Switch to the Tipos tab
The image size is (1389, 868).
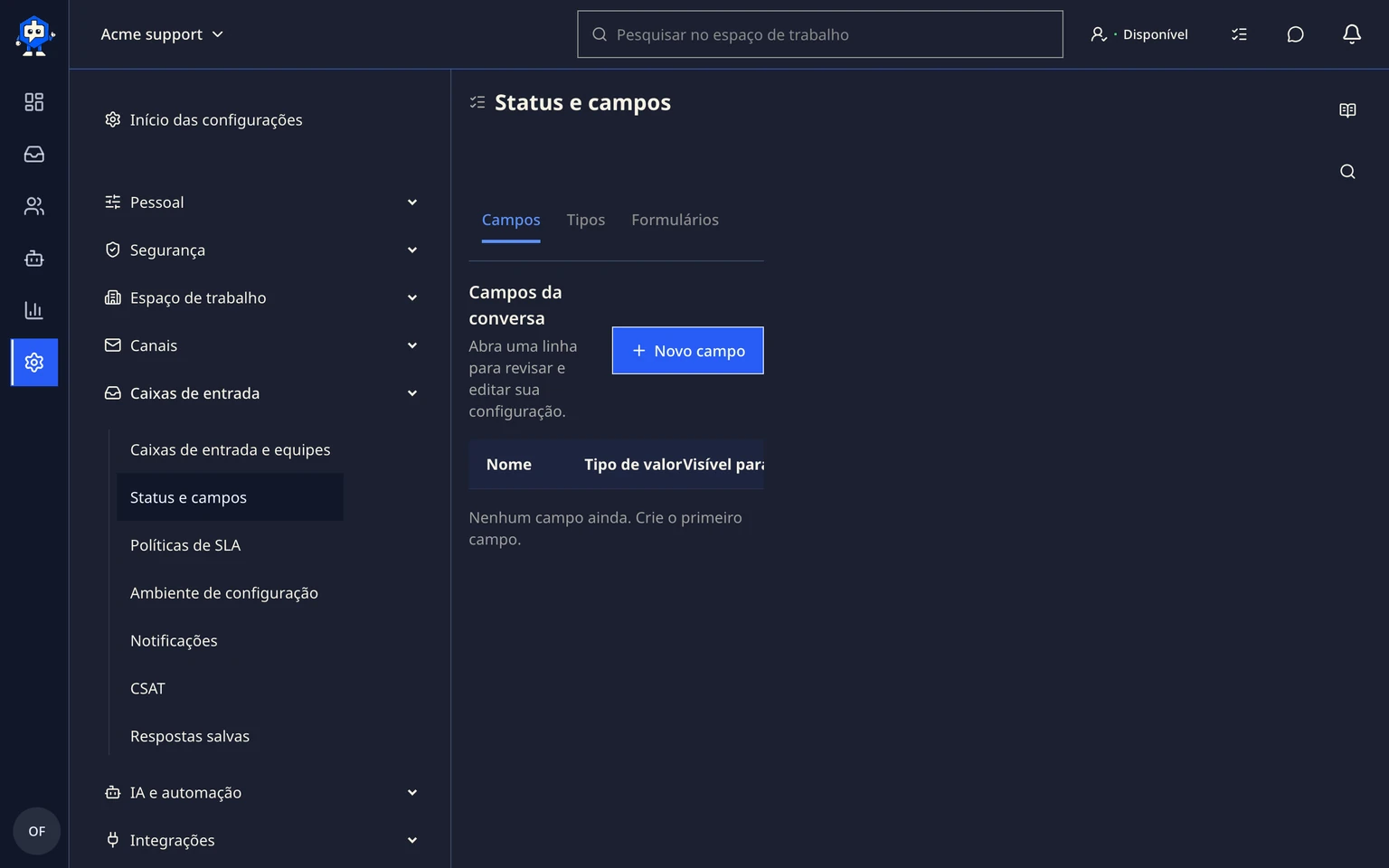586,221
